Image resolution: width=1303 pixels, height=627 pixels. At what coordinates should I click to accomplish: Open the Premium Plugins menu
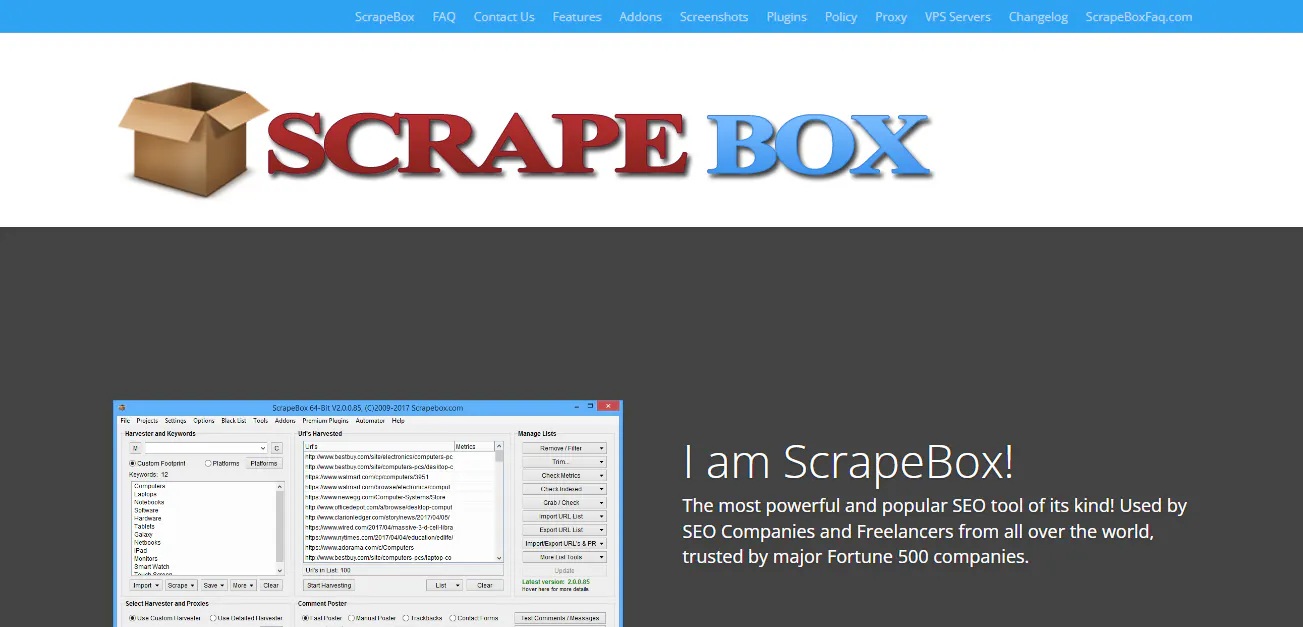click(x=325, y=421)
